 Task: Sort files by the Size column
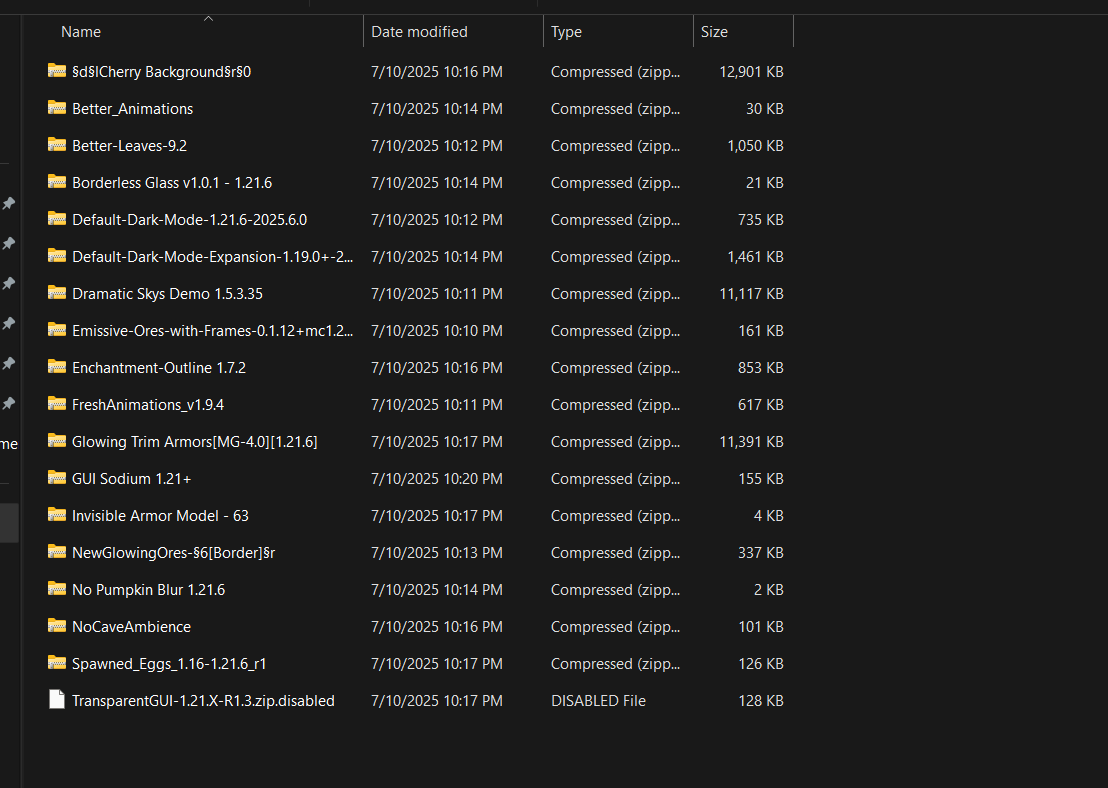714,32
